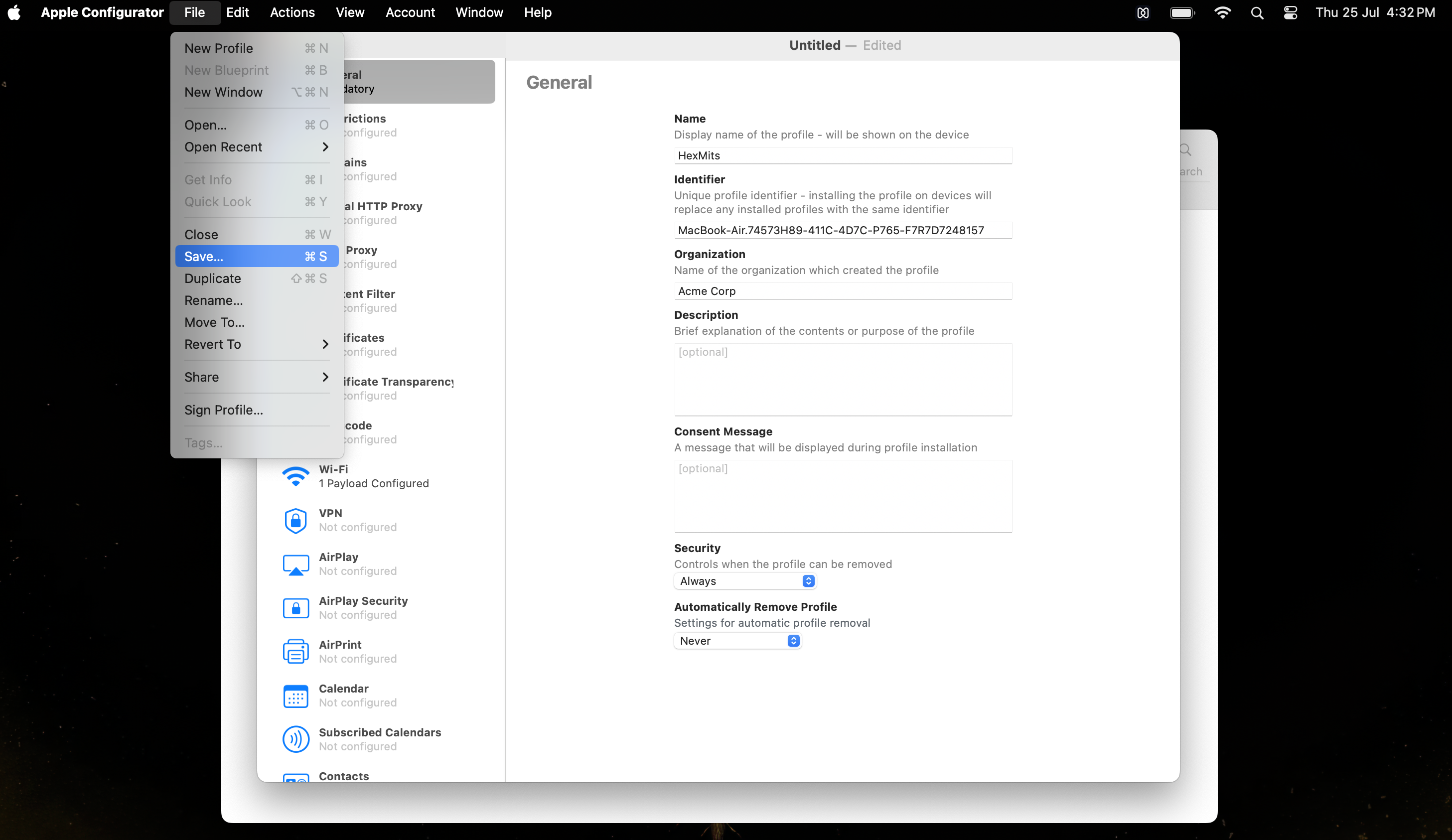Select the VPN payload shield icon
Screen dimensions: 1452x840
pos(295,520)
